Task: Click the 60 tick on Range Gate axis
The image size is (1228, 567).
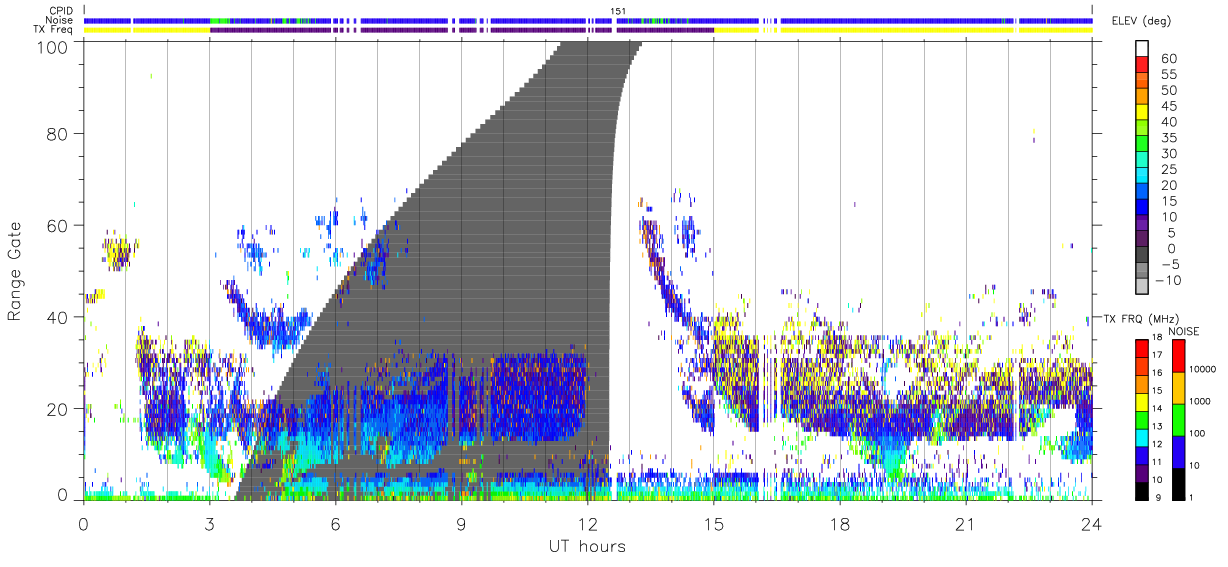Action: point(58,225)
